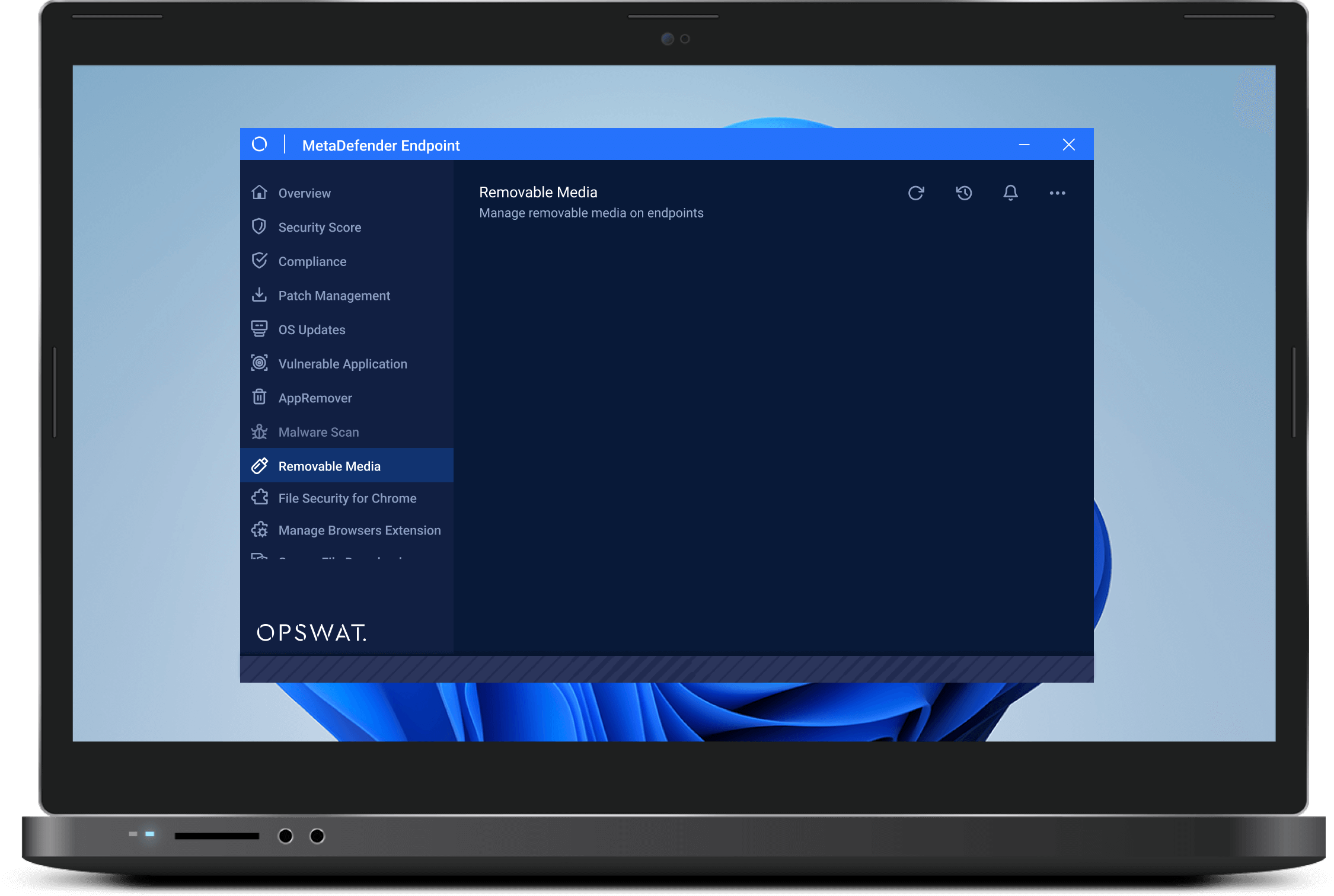Click 'Manage removable media on endpoints' text
The image size is (1334, 896).
coord(591,213)
